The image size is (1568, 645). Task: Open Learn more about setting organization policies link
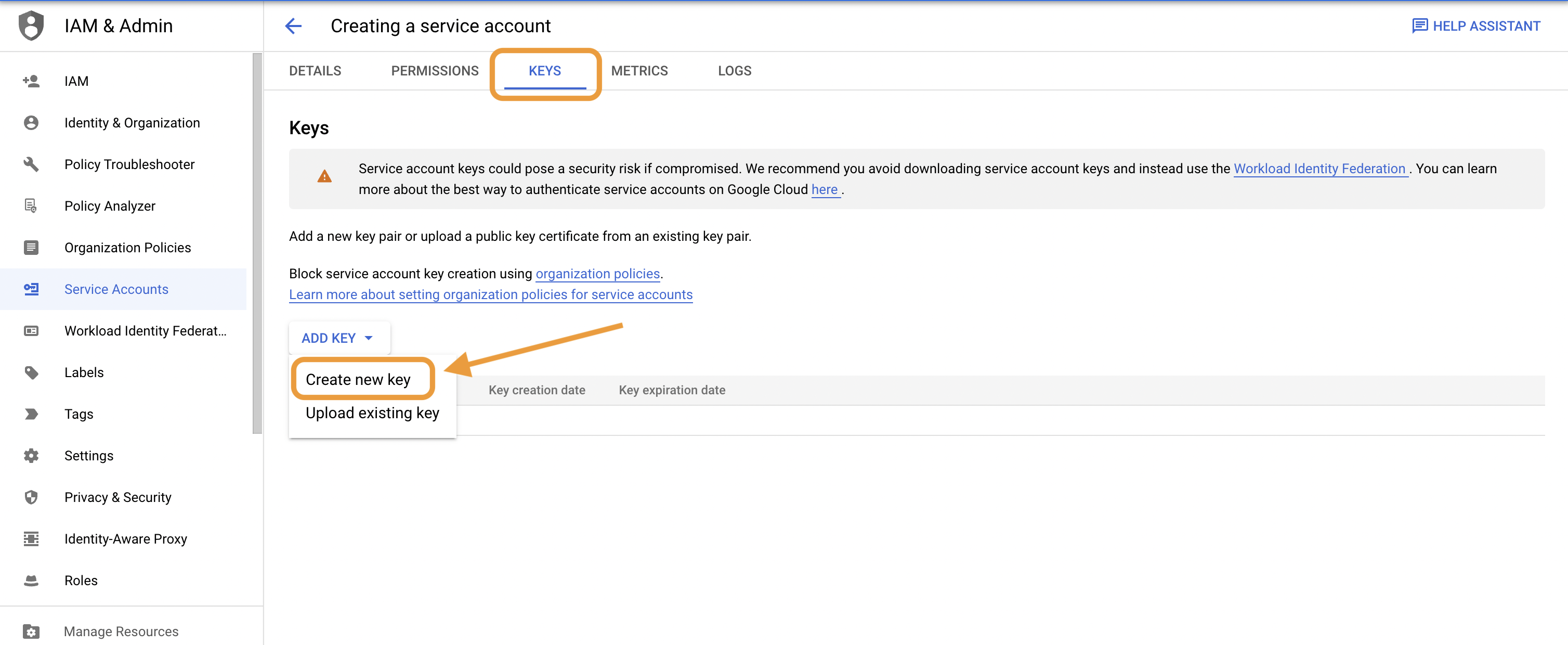491,294
